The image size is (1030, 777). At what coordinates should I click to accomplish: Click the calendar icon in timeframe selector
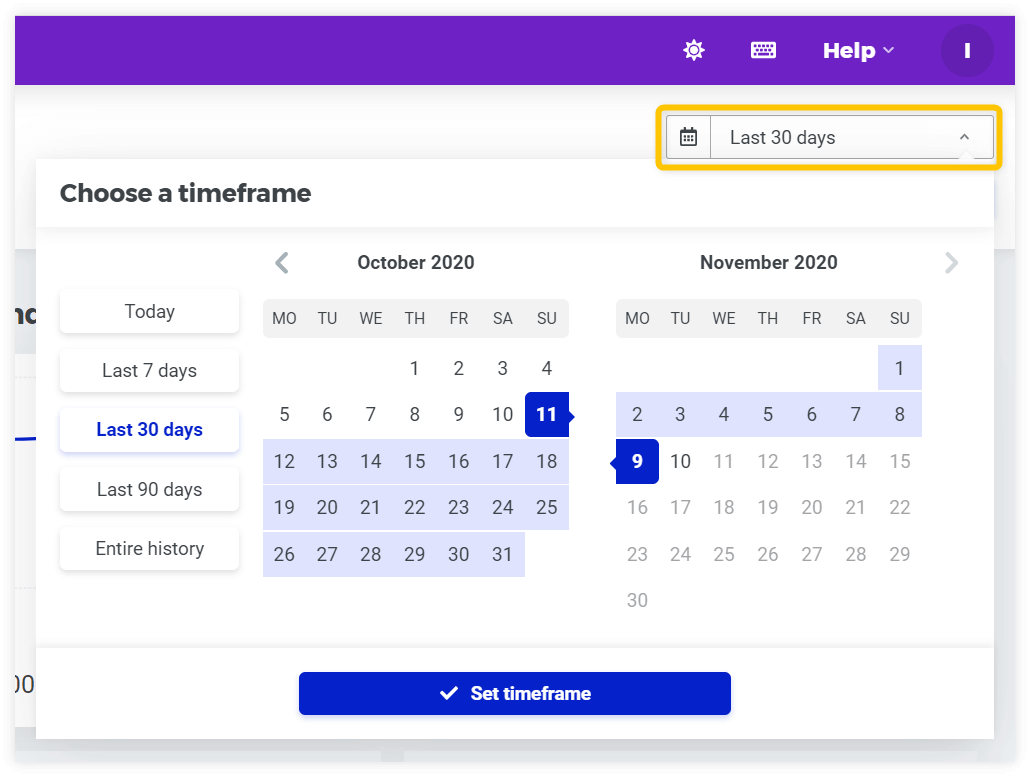tap(688, 137)
